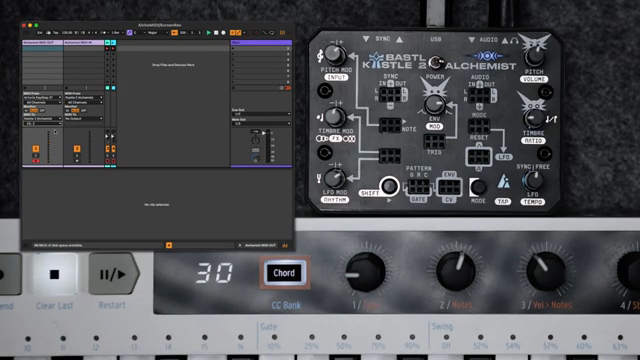640x360 pixels.
Task: Select the green third track header
Action: 107,42
